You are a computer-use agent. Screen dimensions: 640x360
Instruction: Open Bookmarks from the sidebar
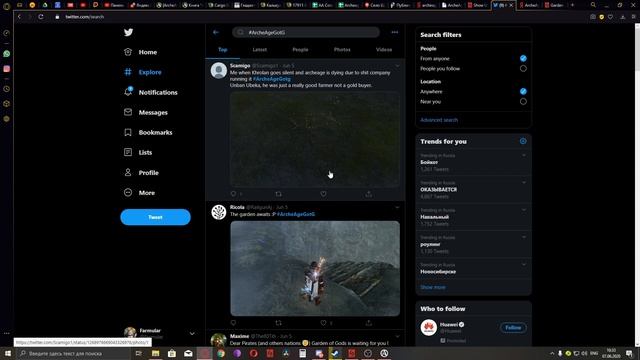point(148,132)
